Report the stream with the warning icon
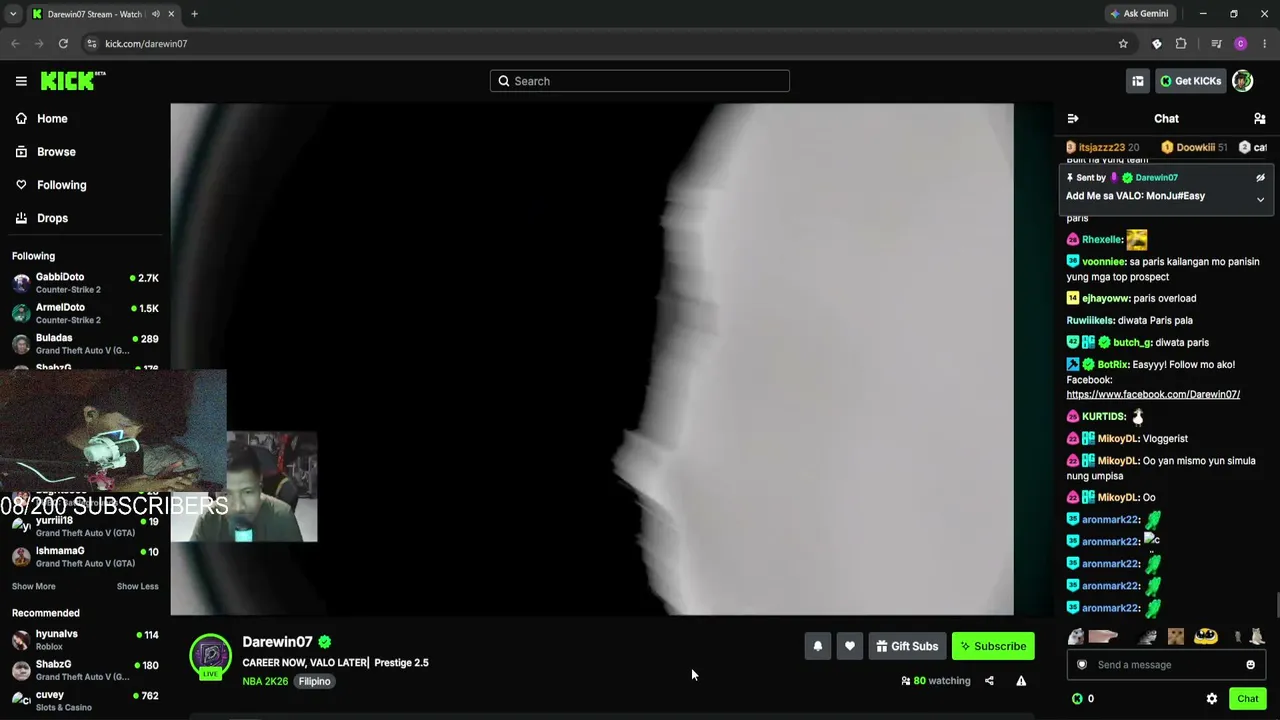This screenshot has height=720, width=1280. point(1021,681)
